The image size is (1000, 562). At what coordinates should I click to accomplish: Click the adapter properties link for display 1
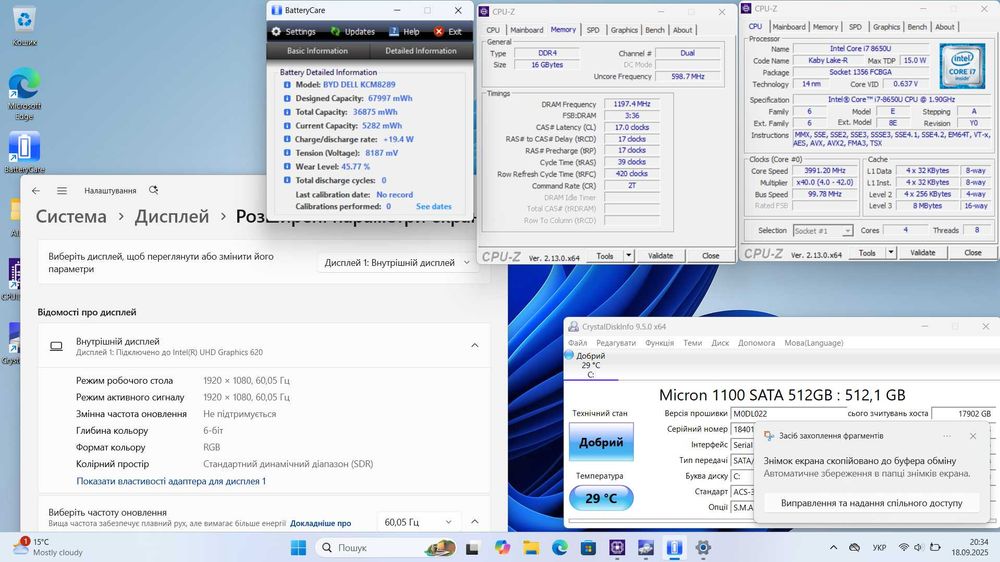pos(171,481)
